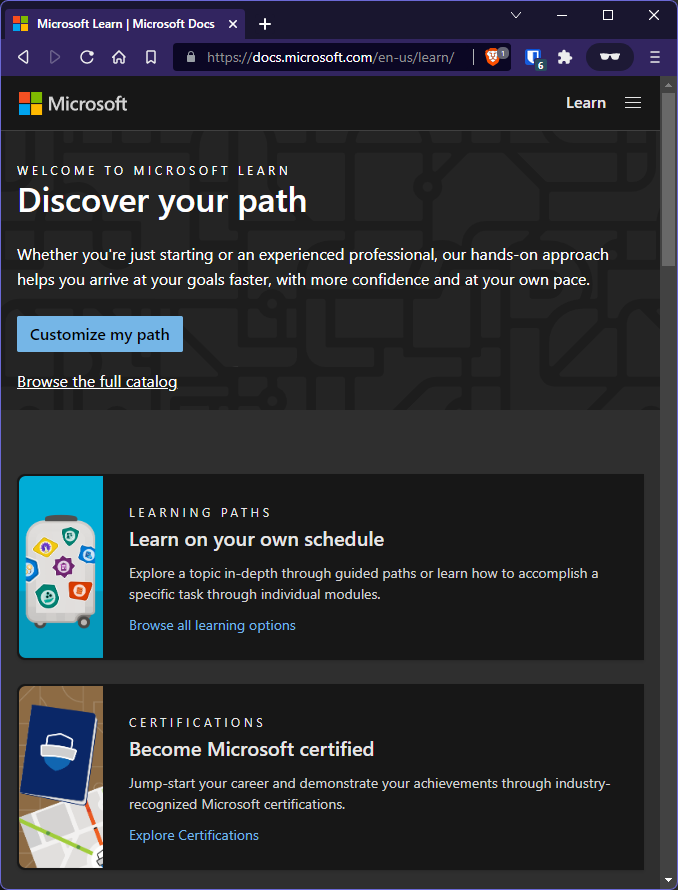Click 'Become Microsoft certified' heading
The height and width of the screenshot is (890, 678).
point(252,749)
